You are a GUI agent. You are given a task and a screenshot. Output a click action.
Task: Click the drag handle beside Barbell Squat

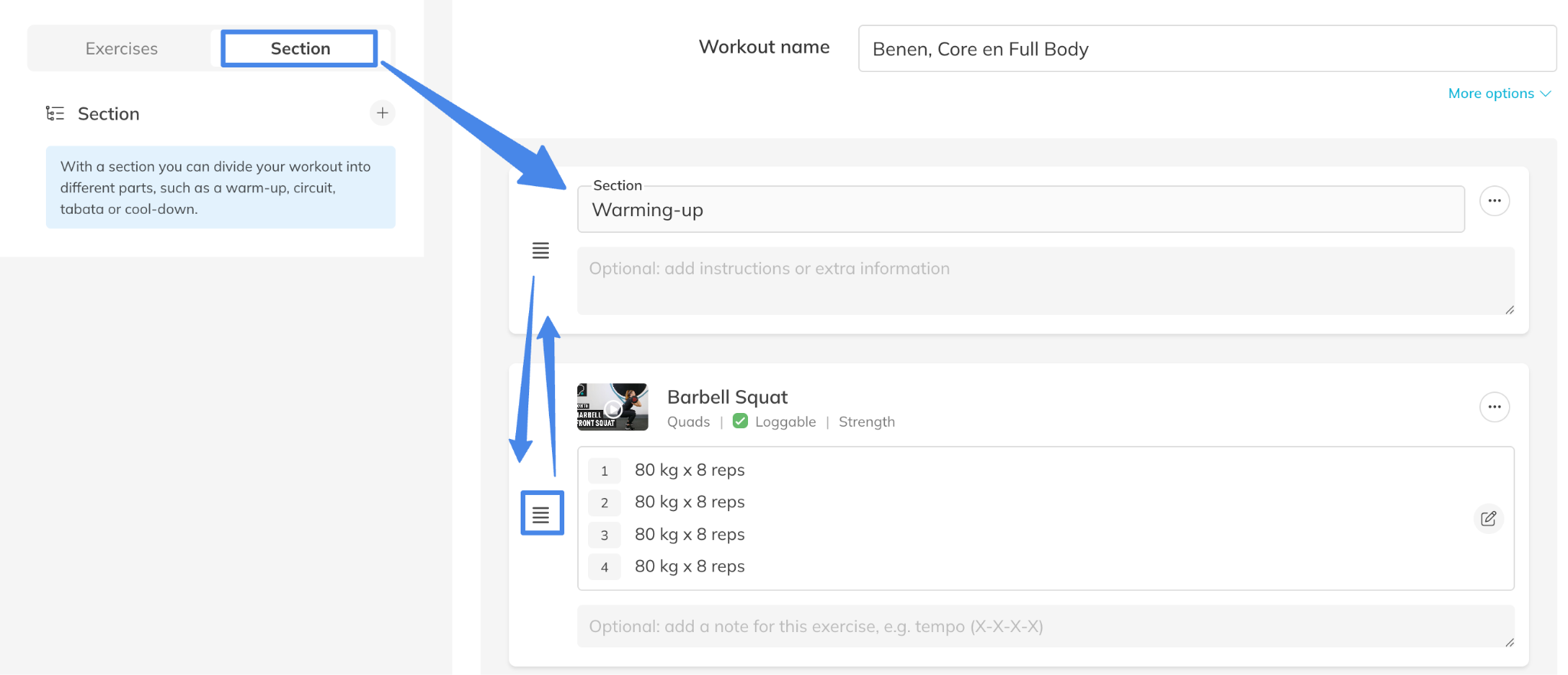click(x=541, y=514)
